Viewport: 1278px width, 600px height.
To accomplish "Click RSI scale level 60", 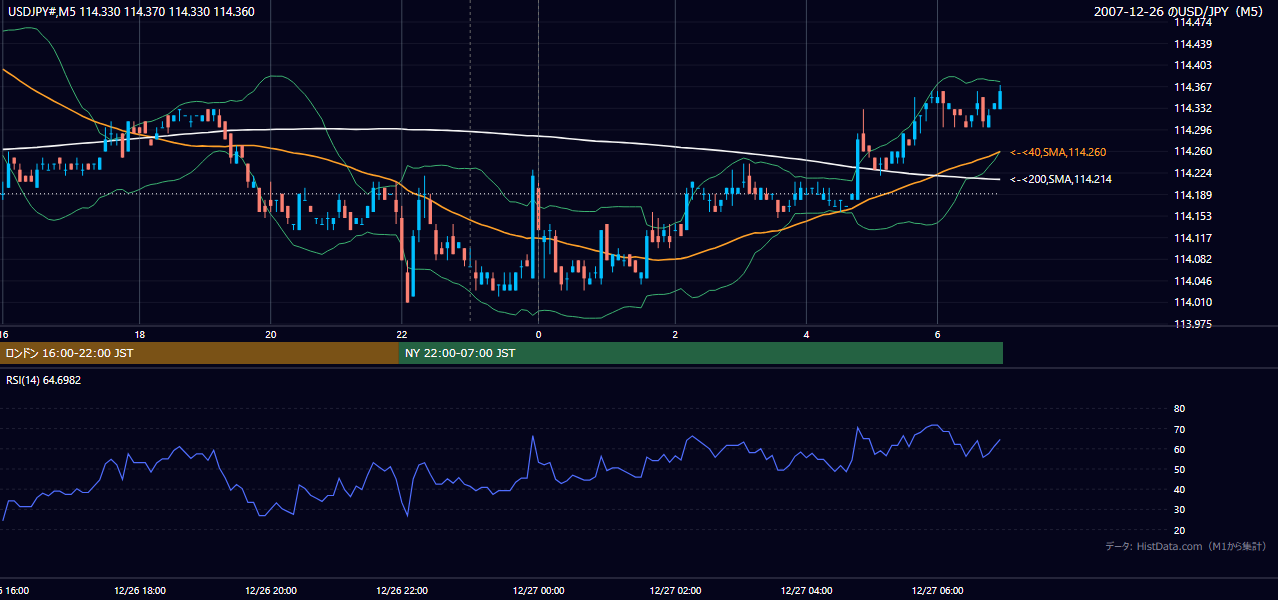I will tap(1179, 450).
